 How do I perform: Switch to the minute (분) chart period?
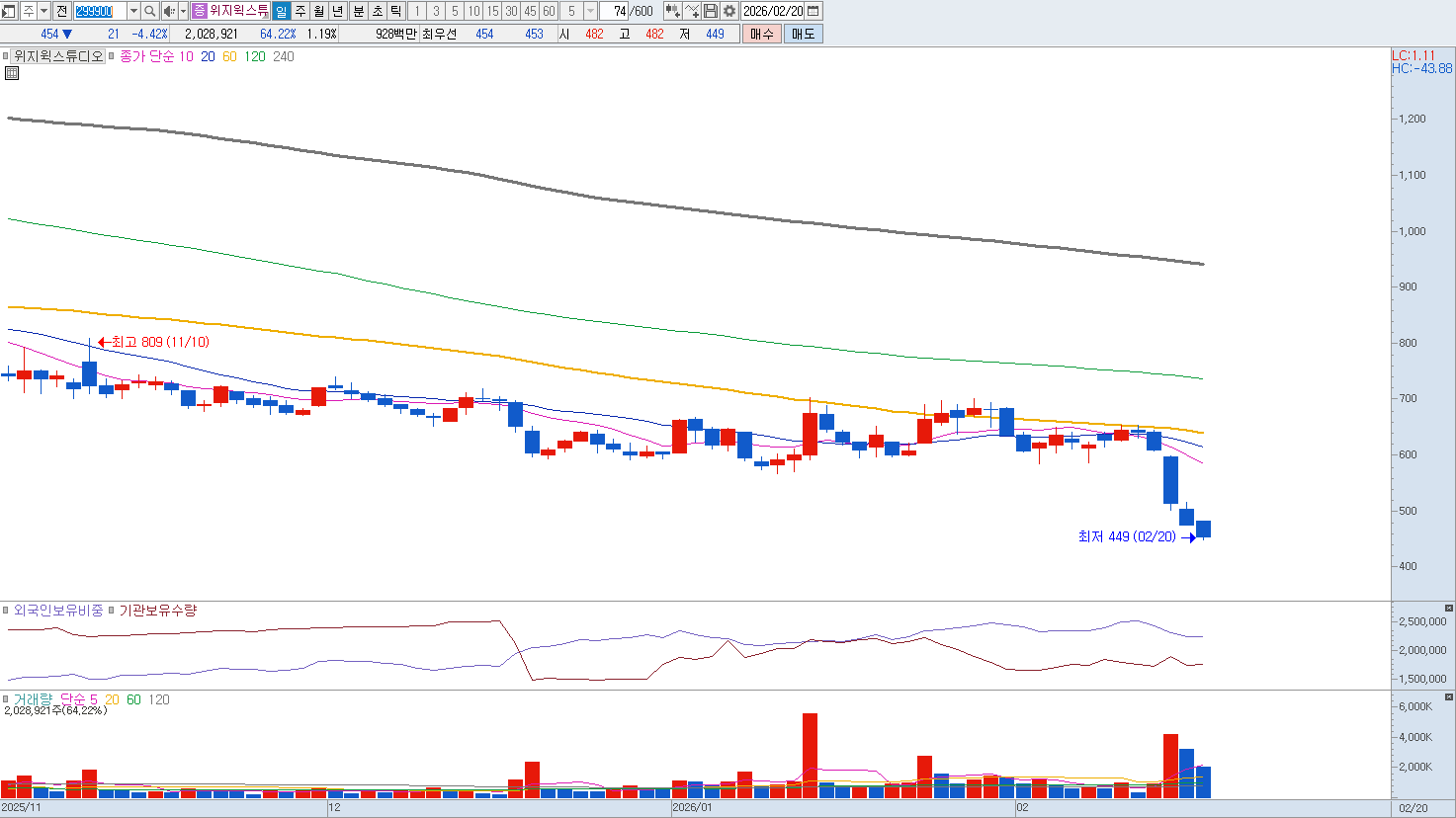click(x=358, y=11)
